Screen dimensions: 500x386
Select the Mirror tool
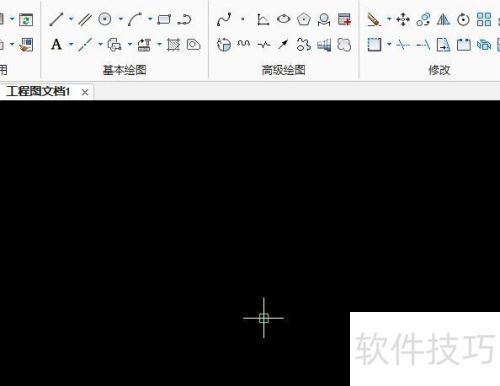click(x=443, y=19)
